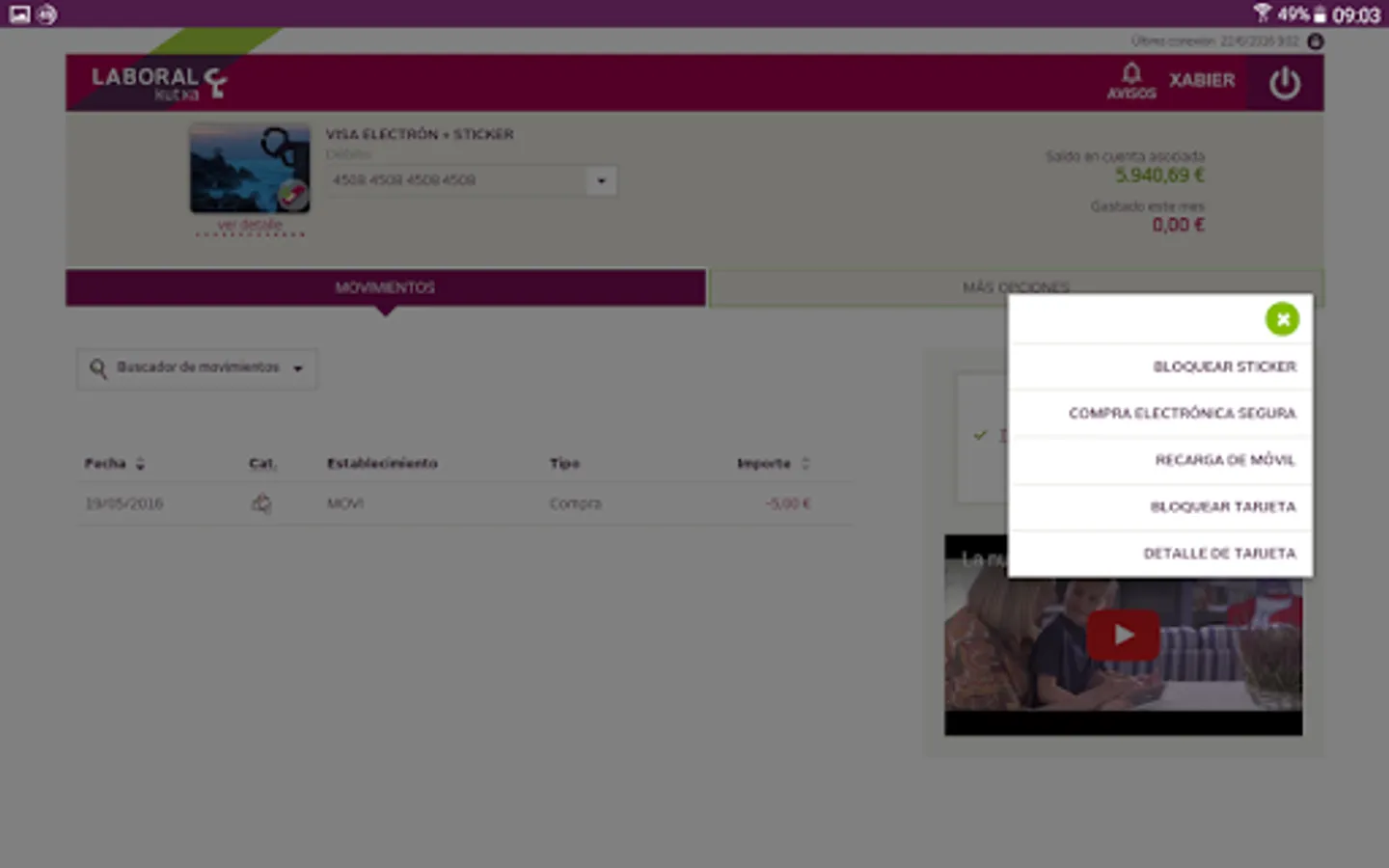
Task: Click the Laboral Kutxa logo
Action: [x=159, y=83]
